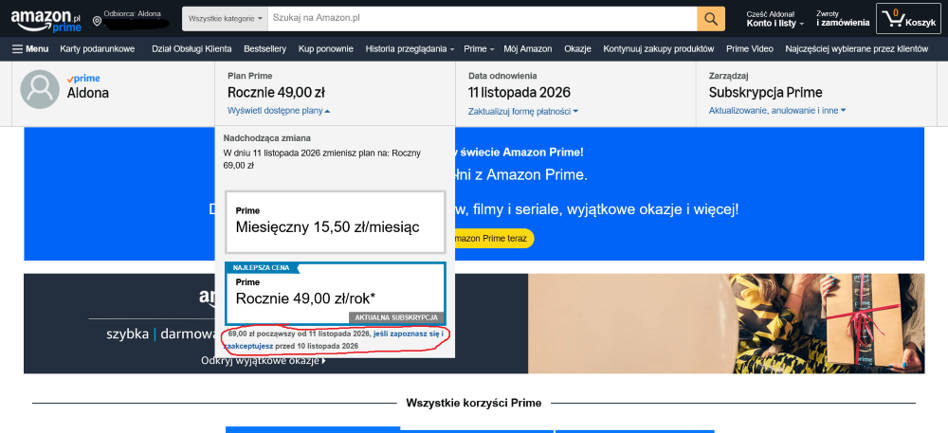Open the hamburger Menu icon
This screenshot has width=948, height=433.
tap(30, 49)
